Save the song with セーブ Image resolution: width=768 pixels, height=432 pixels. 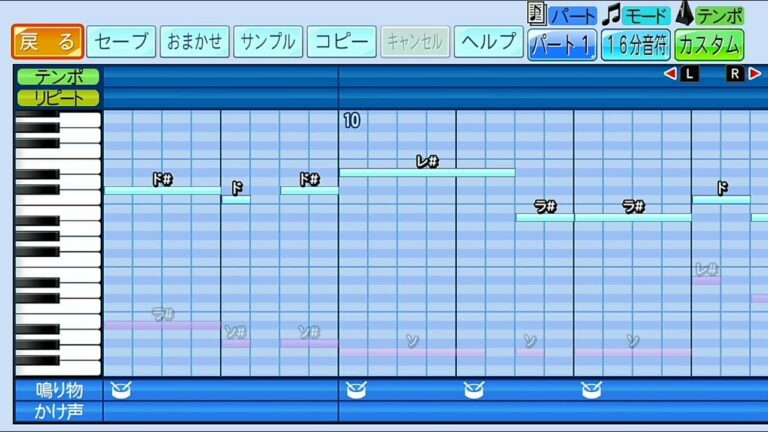click(121, 42)
